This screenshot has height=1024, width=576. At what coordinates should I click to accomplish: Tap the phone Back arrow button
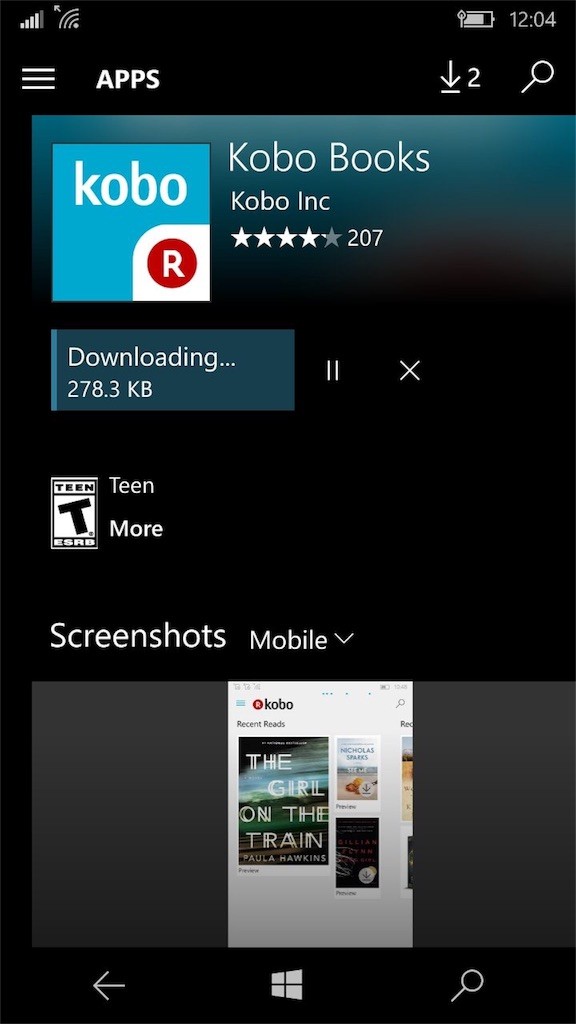[108, 985]
